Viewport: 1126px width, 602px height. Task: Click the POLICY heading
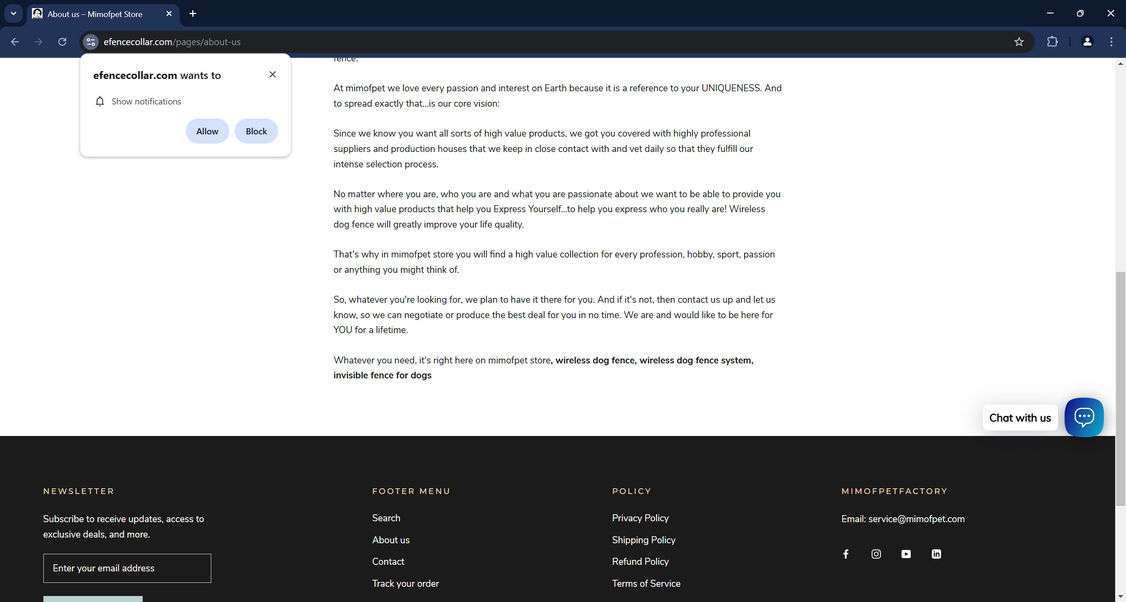click(631, 491)
